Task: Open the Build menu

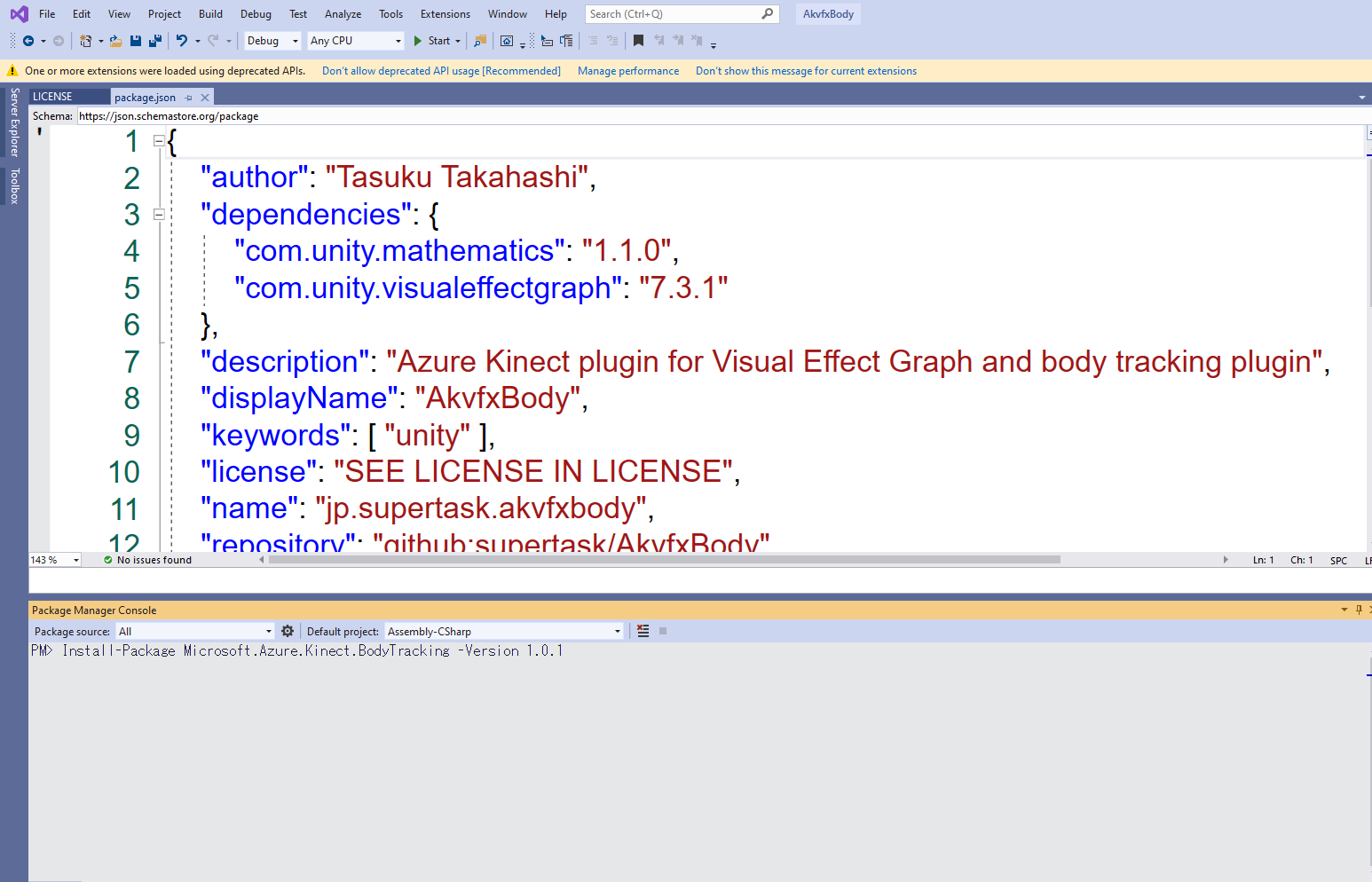Action: (210, 13)
